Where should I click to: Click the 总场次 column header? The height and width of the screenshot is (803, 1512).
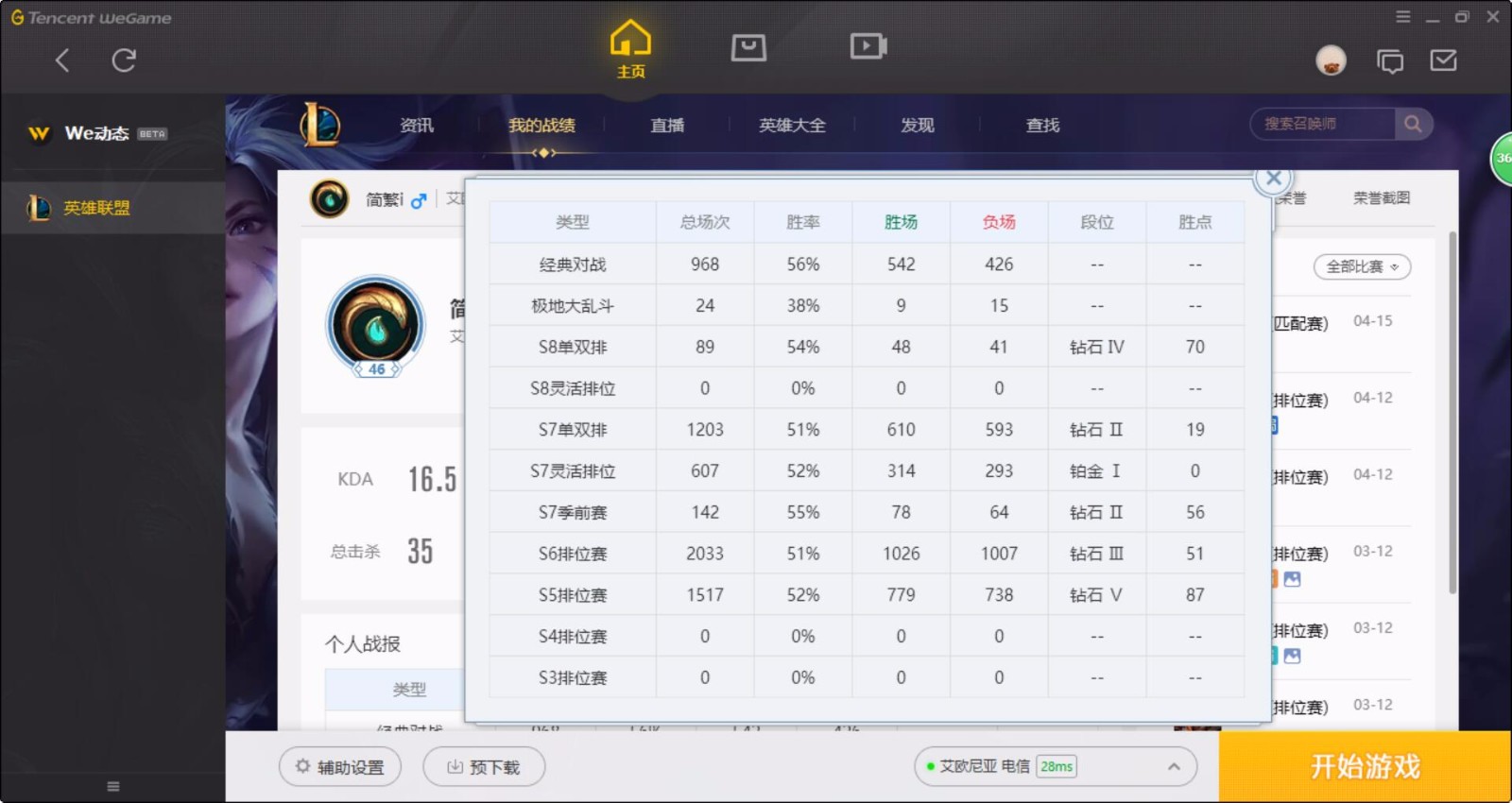coord(705,222)
